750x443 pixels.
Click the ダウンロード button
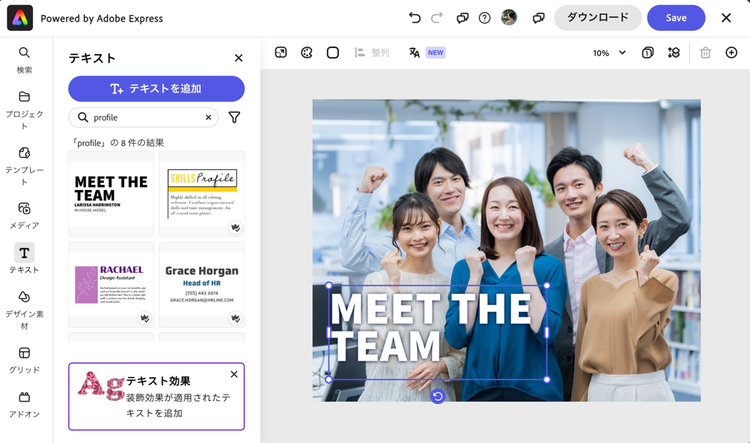point(597,18)
